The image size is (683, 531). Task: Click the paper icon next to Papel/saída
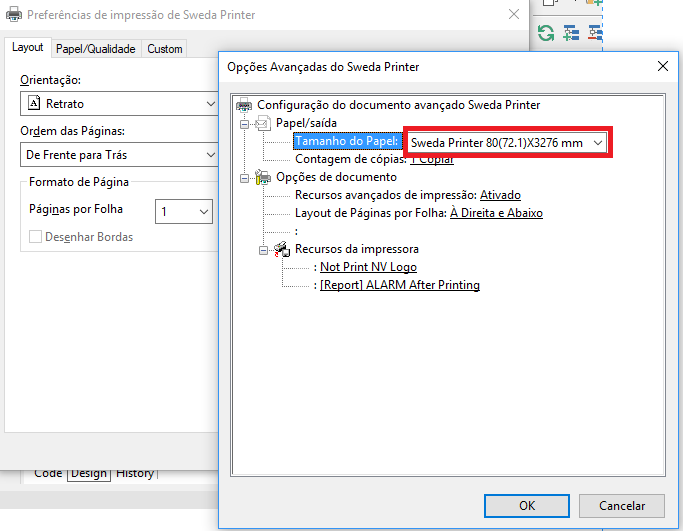tap(263, 123)
